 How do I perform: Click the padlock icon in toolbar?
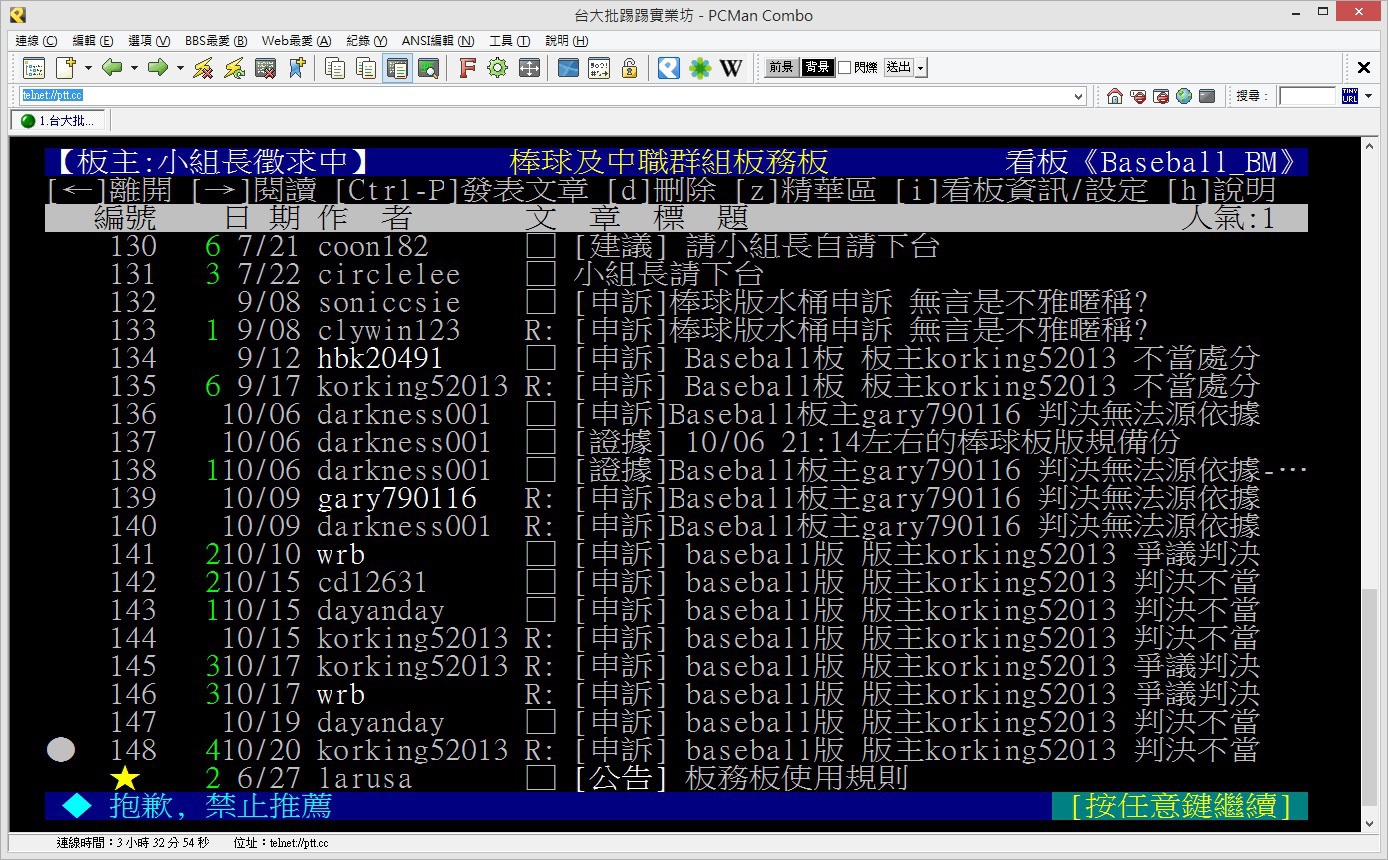point(629,68)
